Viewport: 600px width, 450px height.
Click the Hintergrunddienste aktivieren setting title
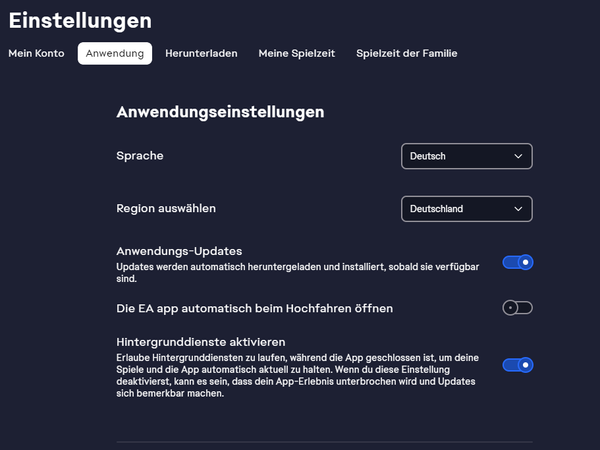(x=201, y=342)
